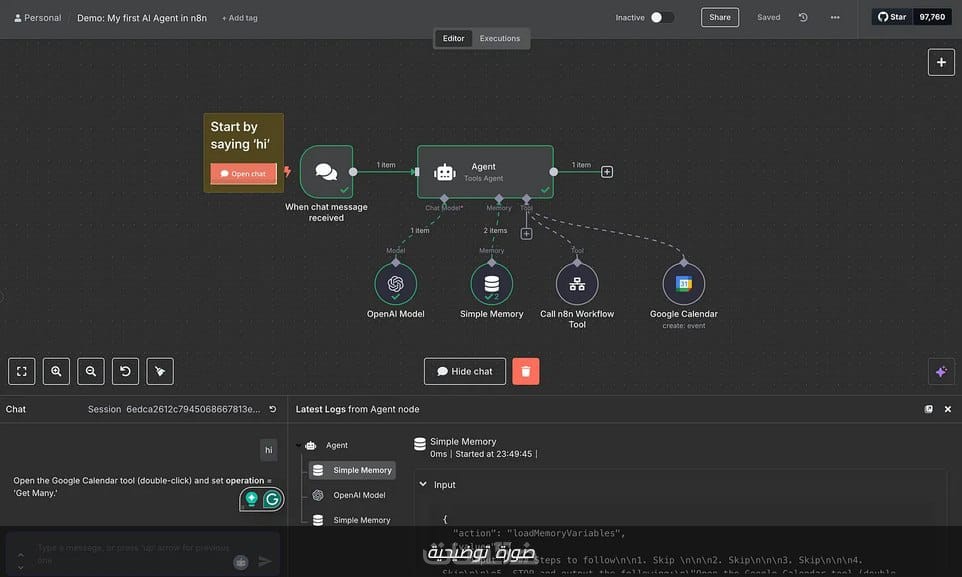The height and width of the screenshot is (577, 962).
Task: Click the chat message input field
Action: coord(134,554)
